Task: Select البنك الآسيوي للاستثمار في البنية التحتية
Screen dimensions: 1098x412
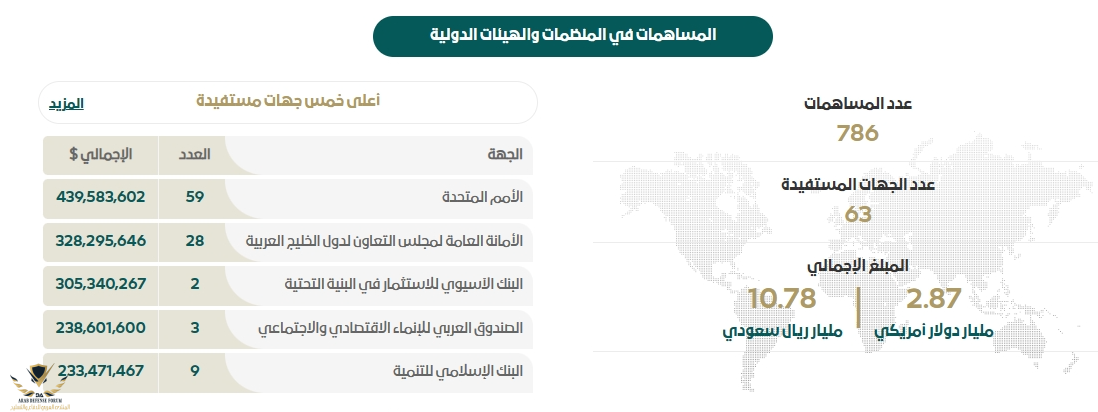Action: click(x=404, y=284)
